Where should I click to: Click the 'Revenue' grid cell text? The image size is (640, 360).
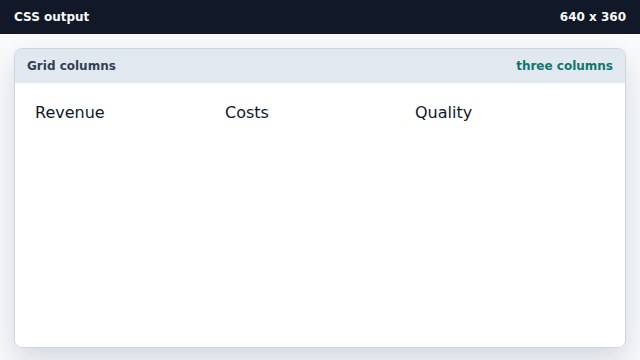70,113
